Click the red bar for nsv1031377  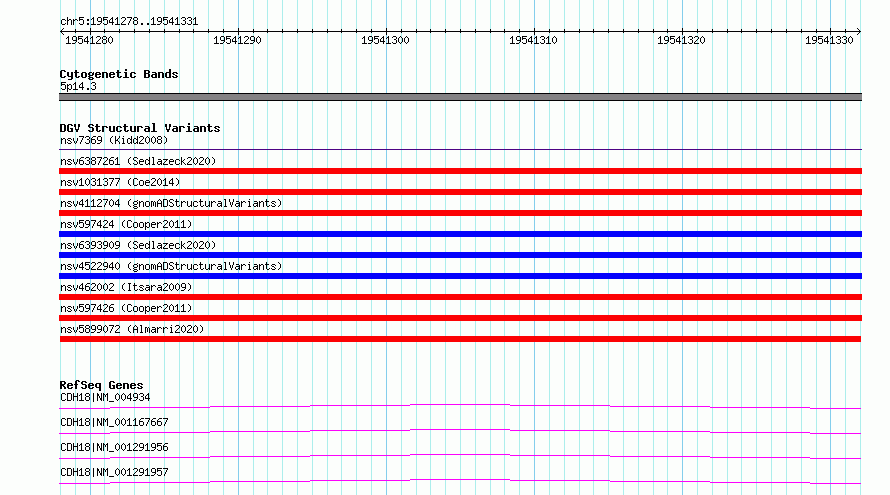(x=460, y=192)
